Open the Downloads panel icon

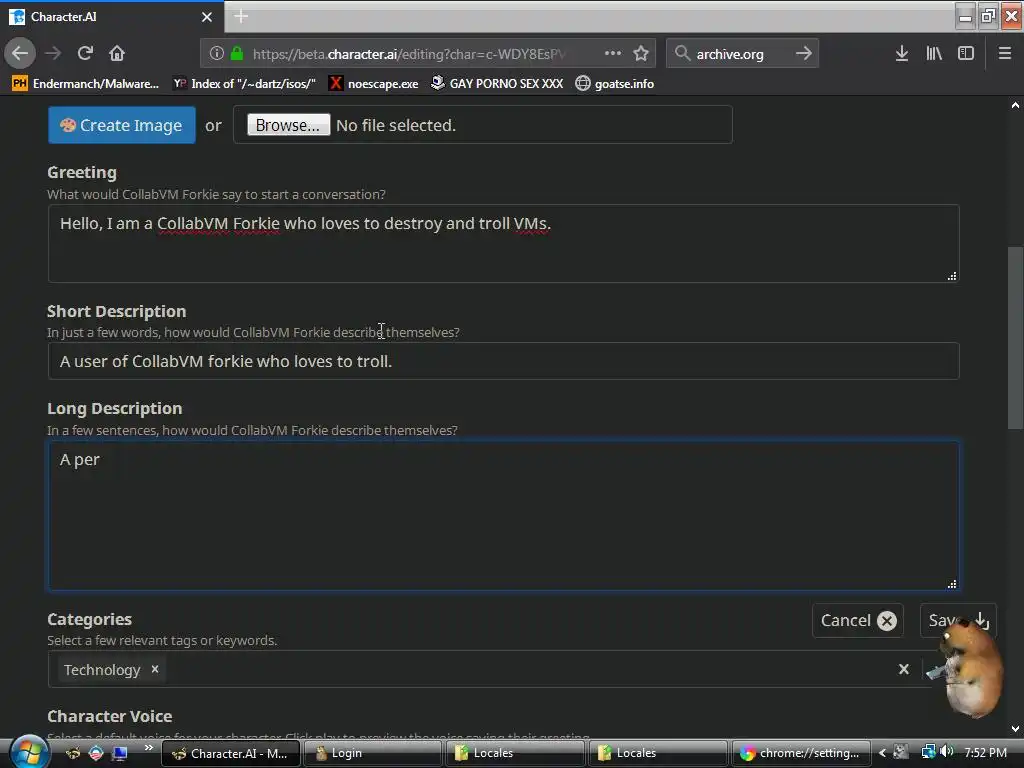902,54
